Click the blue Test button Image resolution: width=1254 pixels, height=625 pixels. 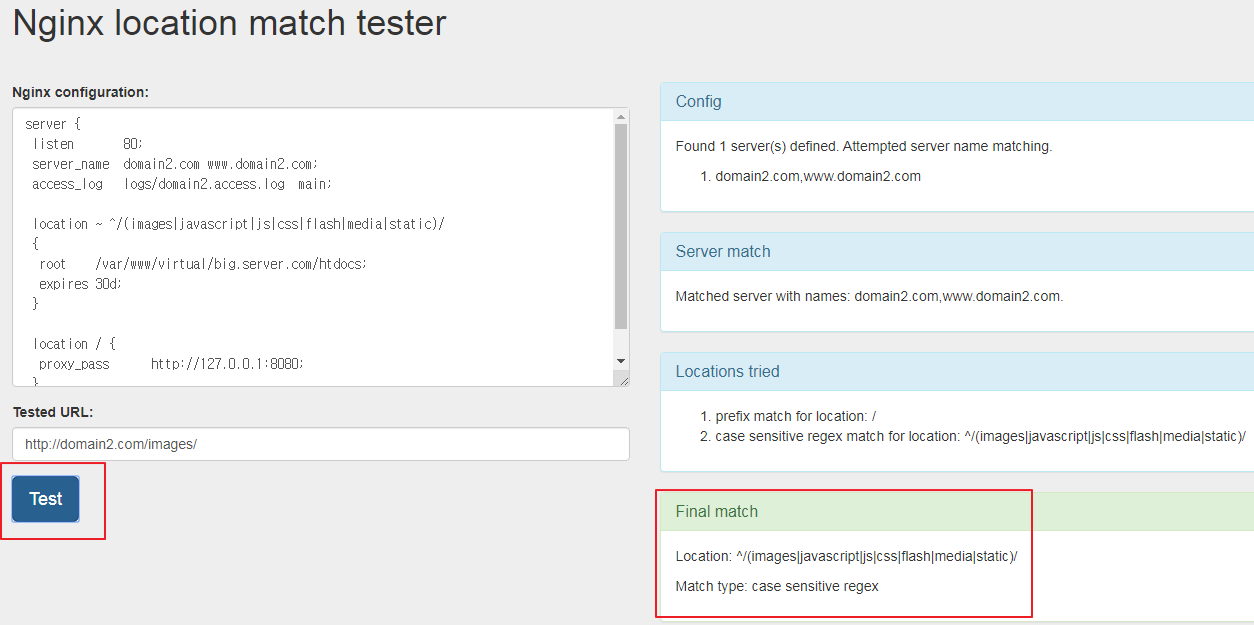coord(45,499)
